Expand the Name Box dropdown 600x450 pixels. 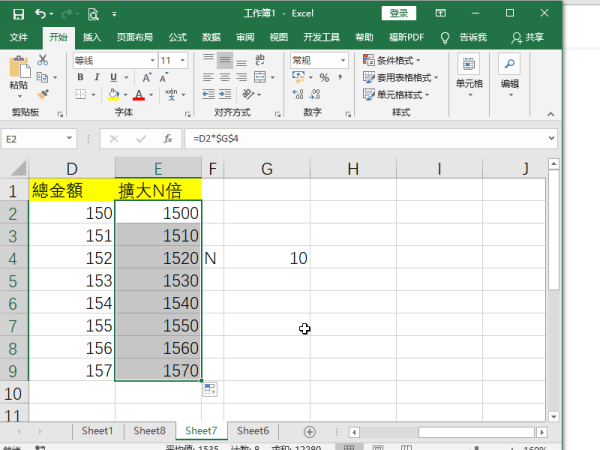pos(69,138)
